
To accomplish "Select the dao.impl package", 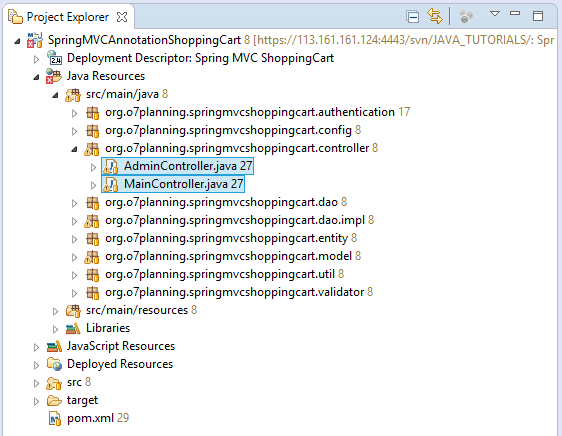I will [x=229, y=220].
